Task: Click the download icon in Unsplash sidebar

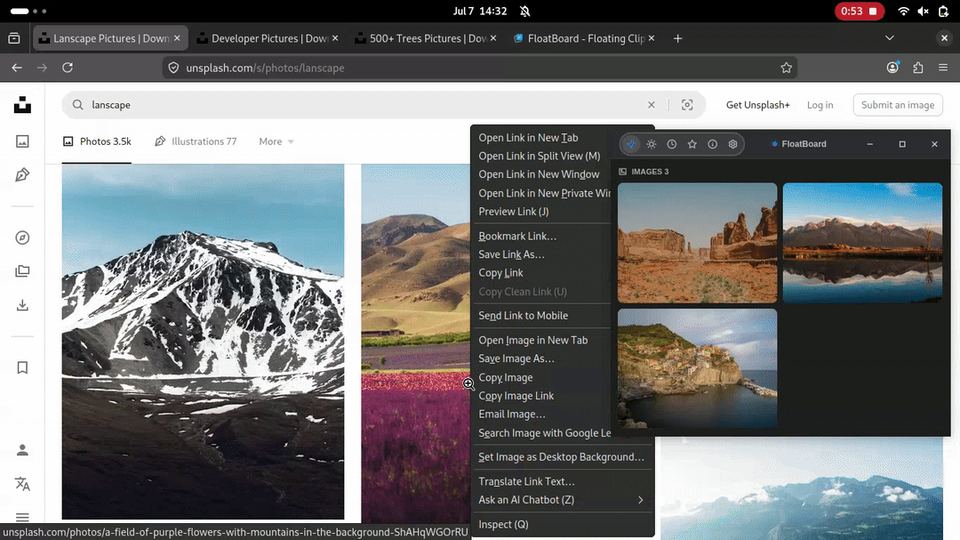Action: (x=23, y=305)
